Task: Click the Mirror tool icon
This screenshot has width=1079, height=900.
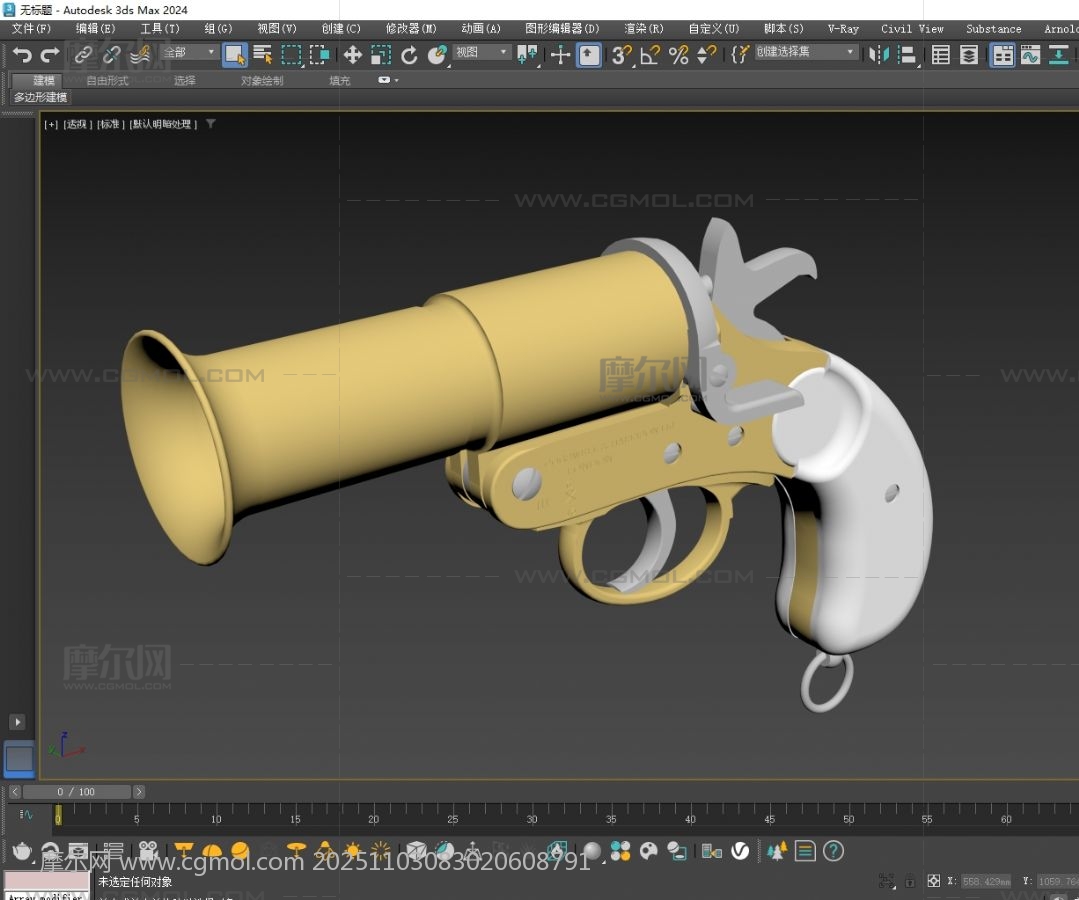Action: pos(879,55)
